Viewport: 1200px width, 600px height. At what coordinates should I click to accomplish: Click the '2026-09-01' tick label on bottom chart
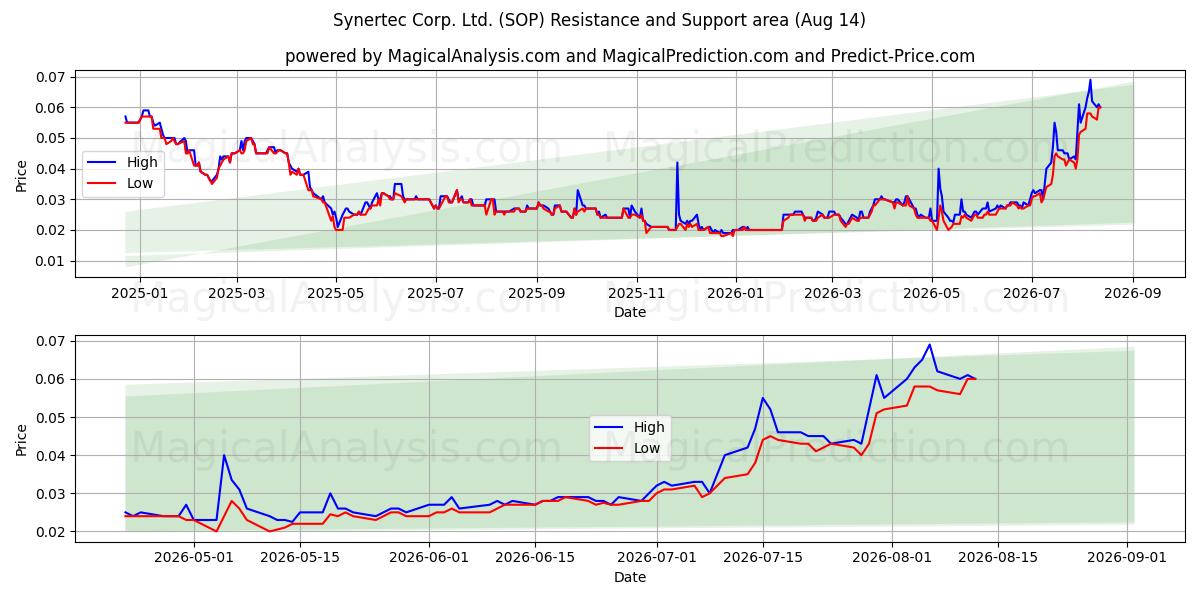1128,558
